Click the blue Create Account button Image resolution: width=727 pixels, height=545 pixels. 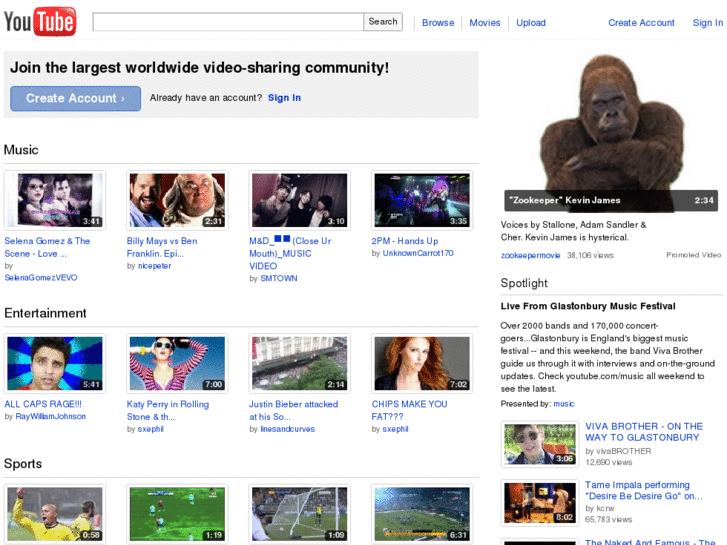point(75,98)
